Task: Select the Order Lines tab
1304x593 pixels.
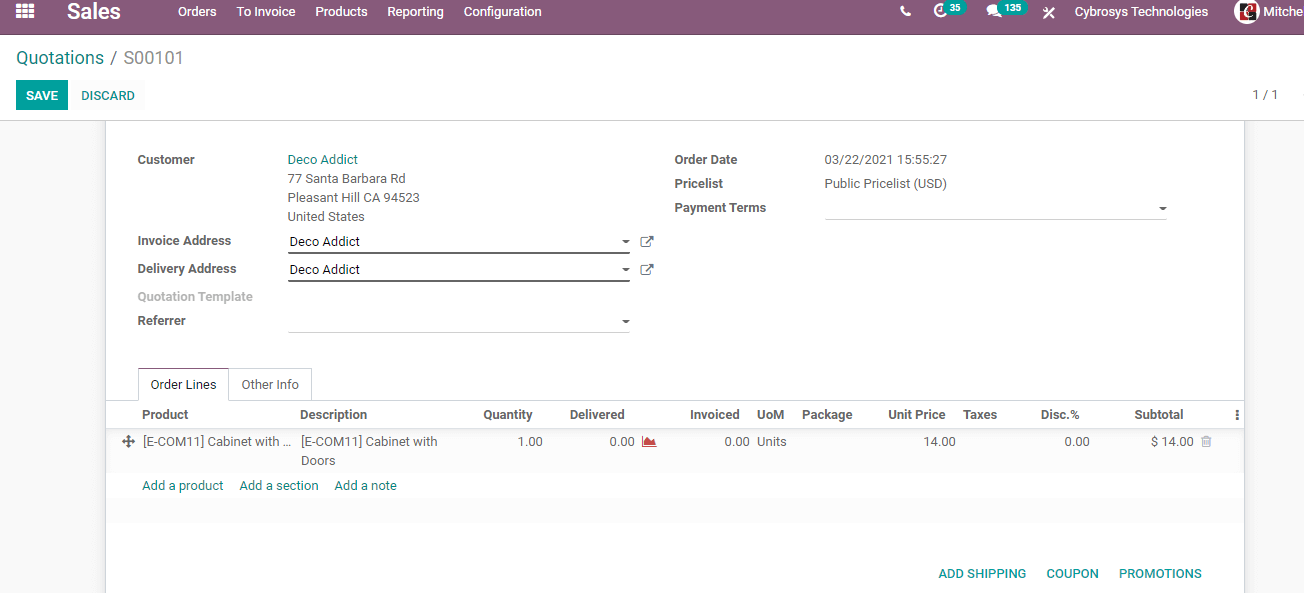Action: (x=184, y=385)
